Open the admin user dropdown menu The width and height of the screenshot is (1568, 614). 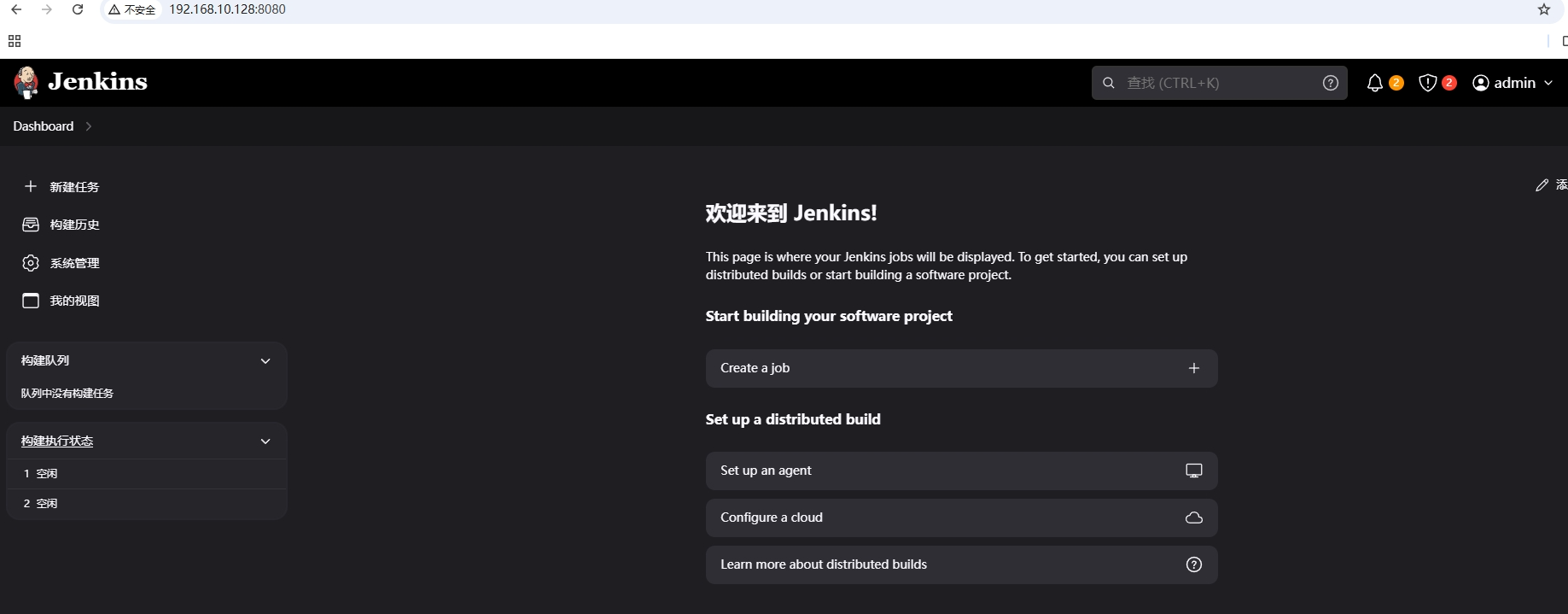1513,83
